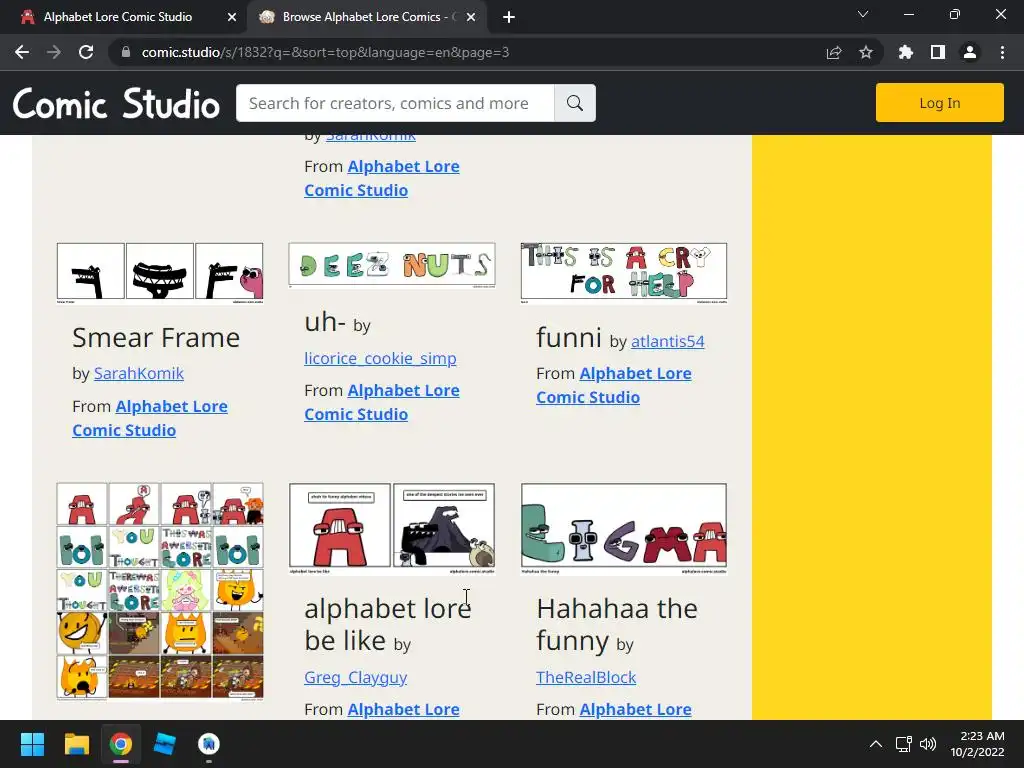1024x768 pixels.
Task: Click the funni comic title
Action: (x=569, y=338)
